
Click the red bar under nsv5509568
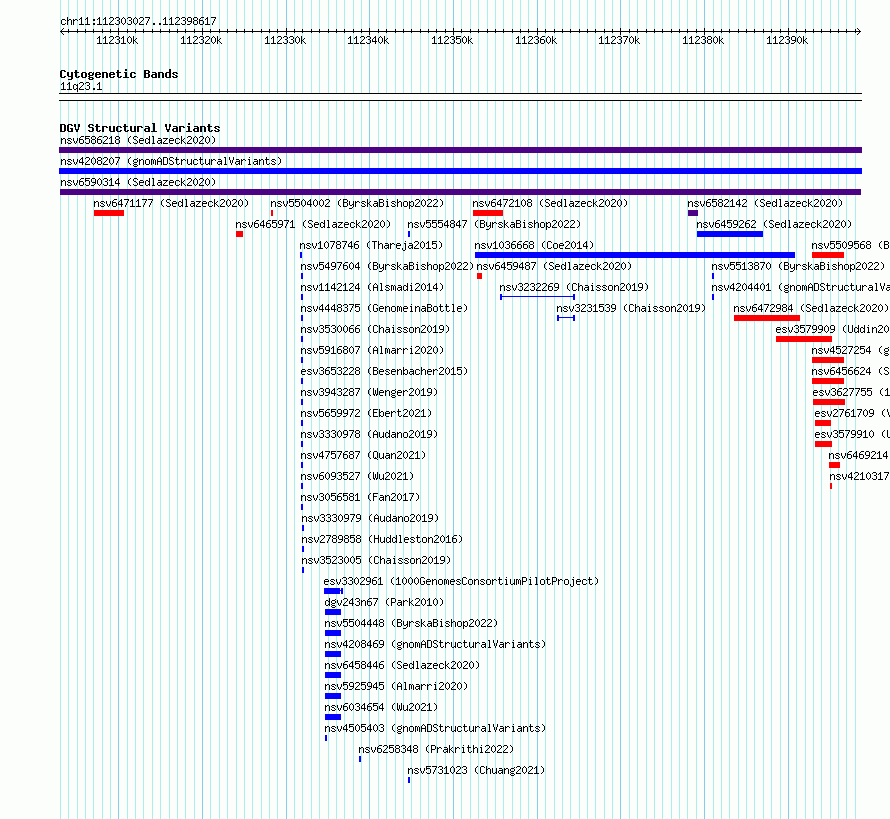[x=828, y=255]
